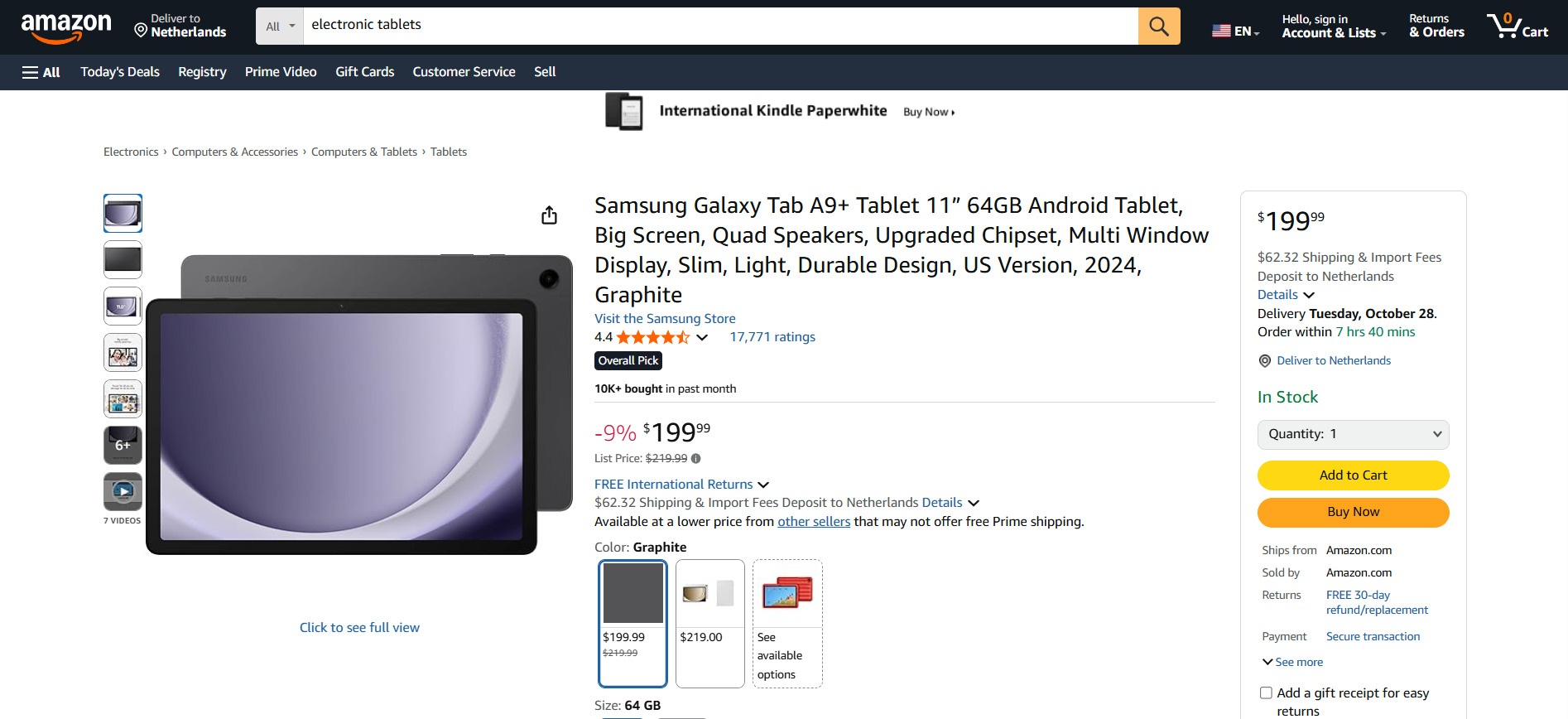
Task: Select the $219.00 silver color option
Action: (x=709, y=623)
